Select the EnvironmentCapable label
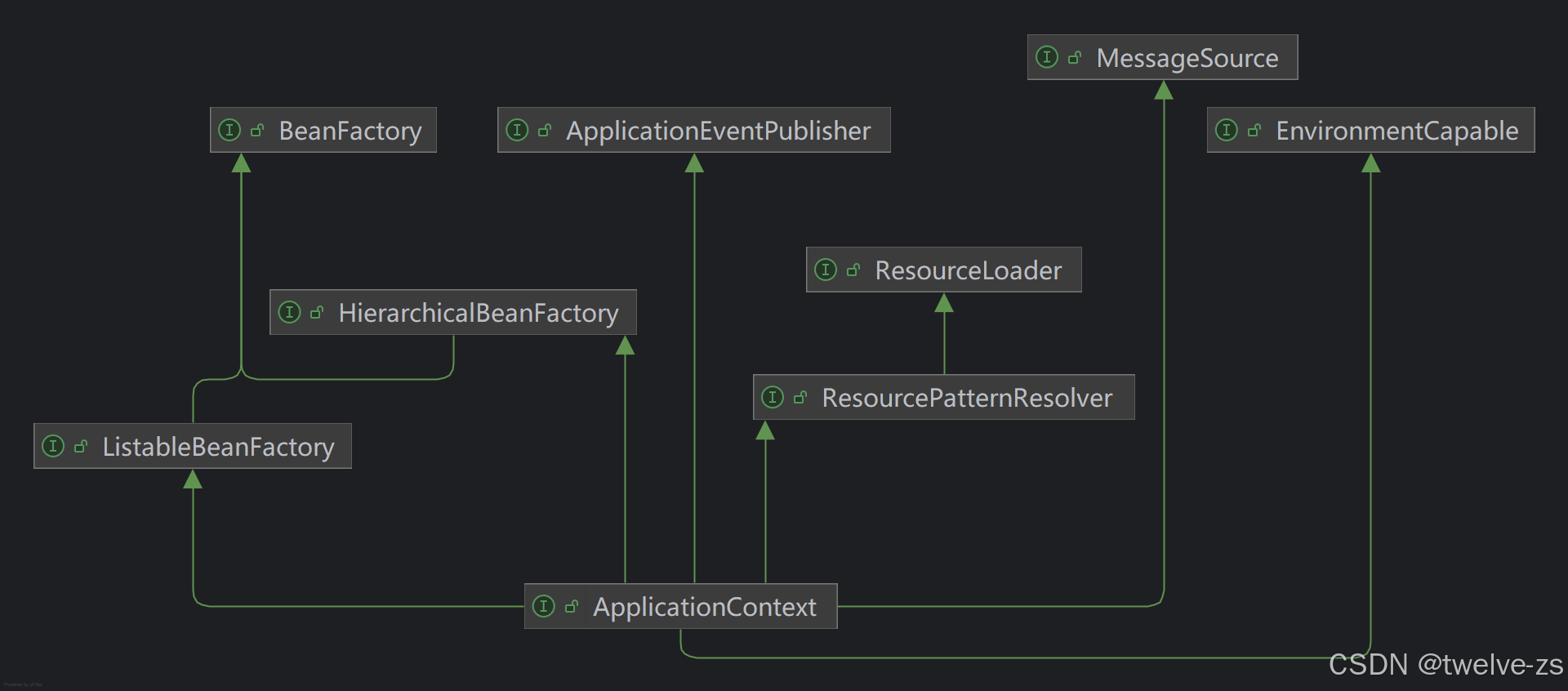Screen dimensions: 1568x691 1397,131
